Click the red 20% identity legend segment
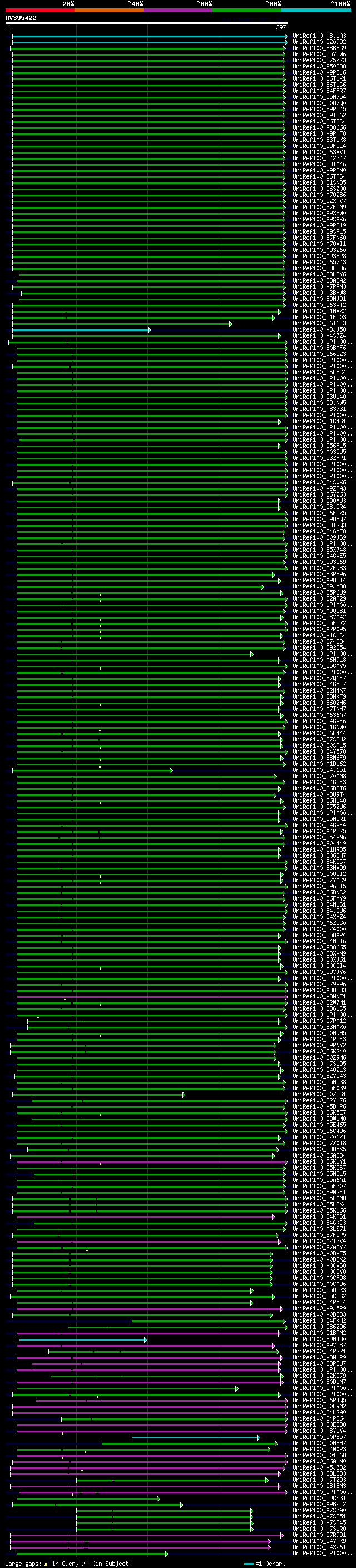This screenshot has width=356, height=1568. pyautogui.click(x=39, y=10)
